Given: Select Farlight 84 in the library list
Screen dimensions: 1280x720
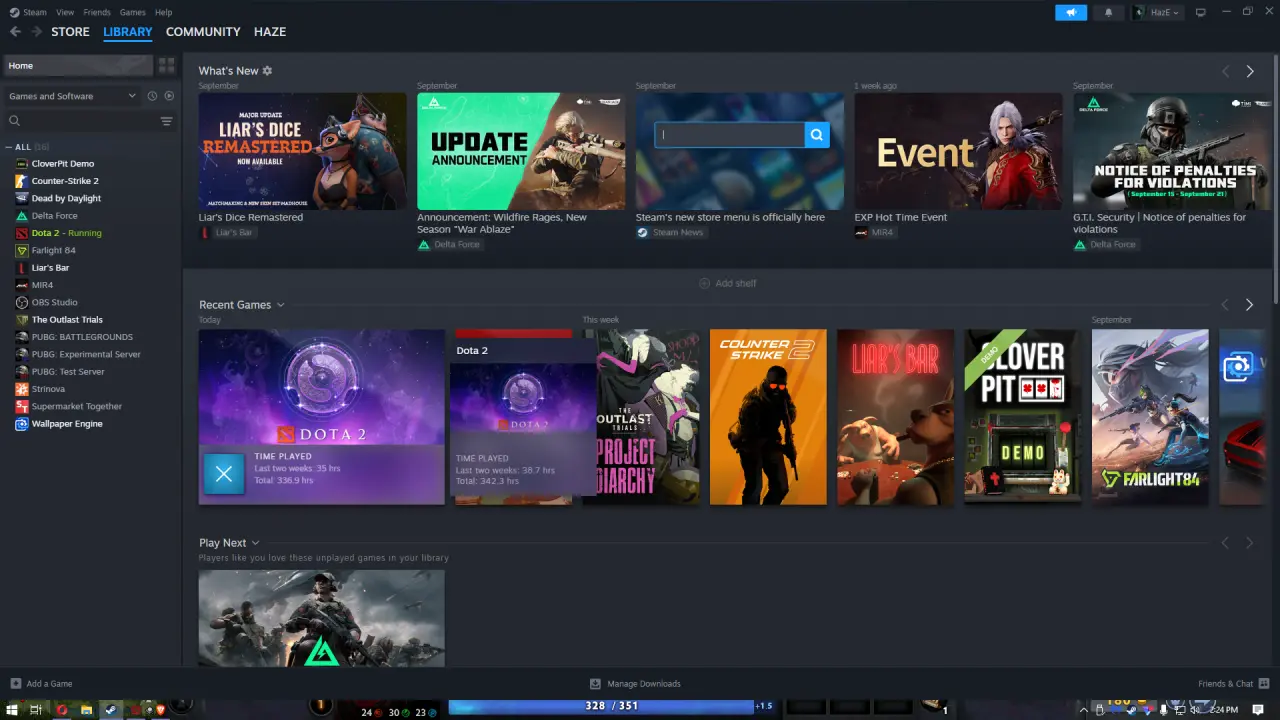Looking at the screenshot, I should tap(53, 250).
